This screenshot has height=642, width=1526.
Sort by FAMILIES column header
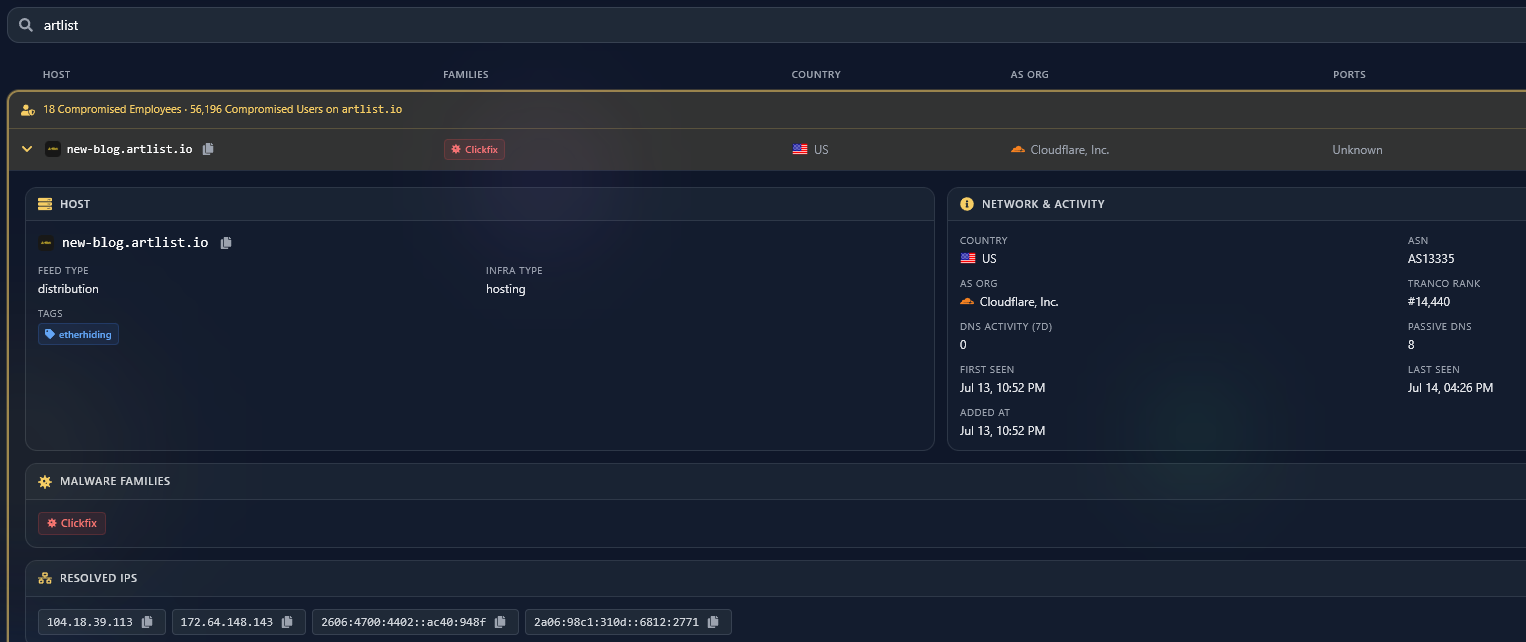[466, 75]
